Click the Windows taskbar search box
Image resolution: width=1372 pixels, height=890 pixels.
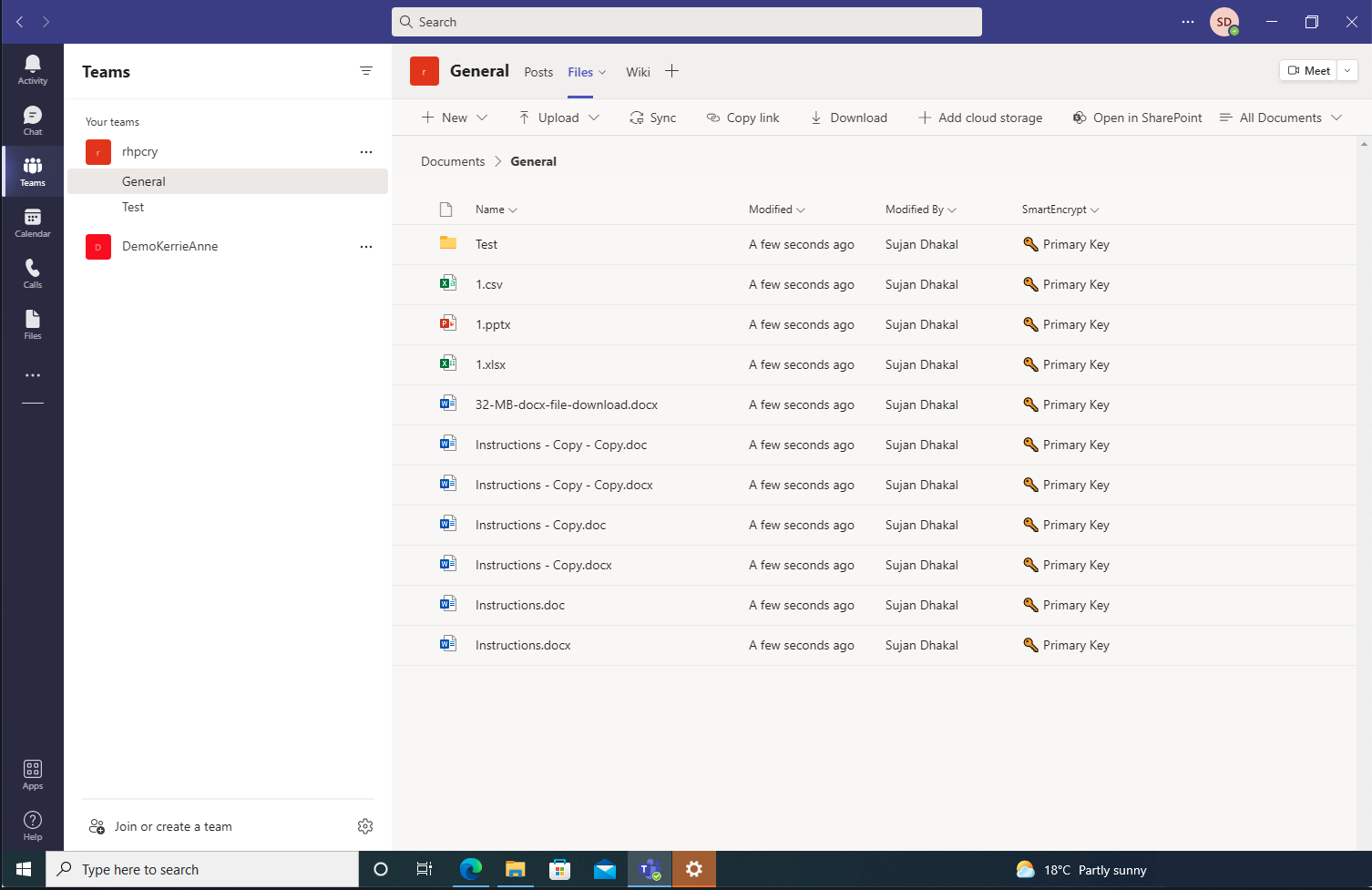(202, 869)
